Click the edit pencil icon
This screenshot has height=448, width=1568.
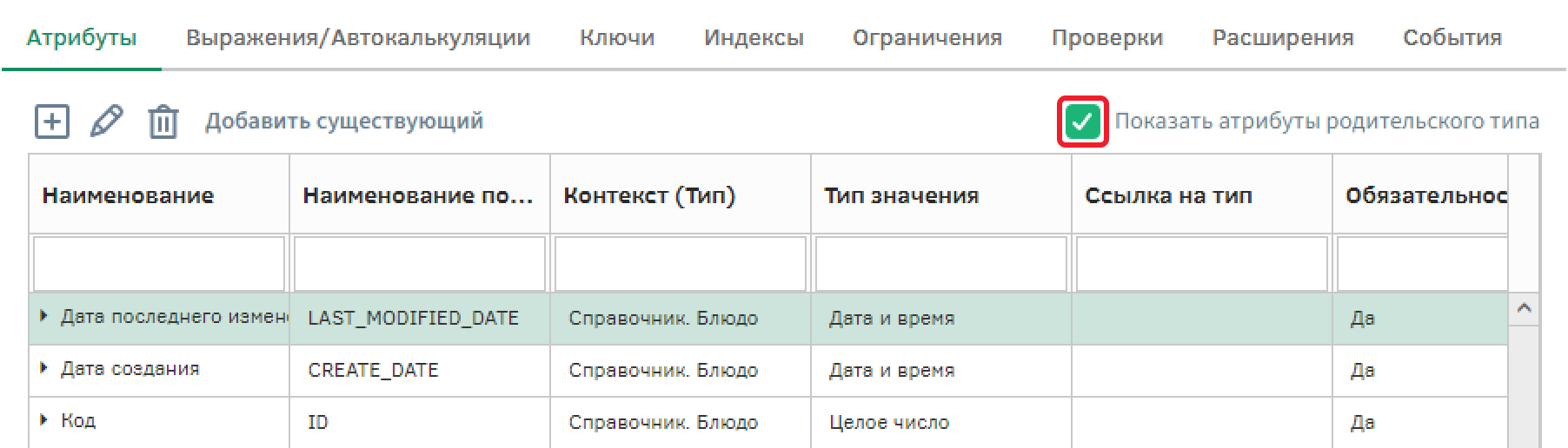click(106, 122)
